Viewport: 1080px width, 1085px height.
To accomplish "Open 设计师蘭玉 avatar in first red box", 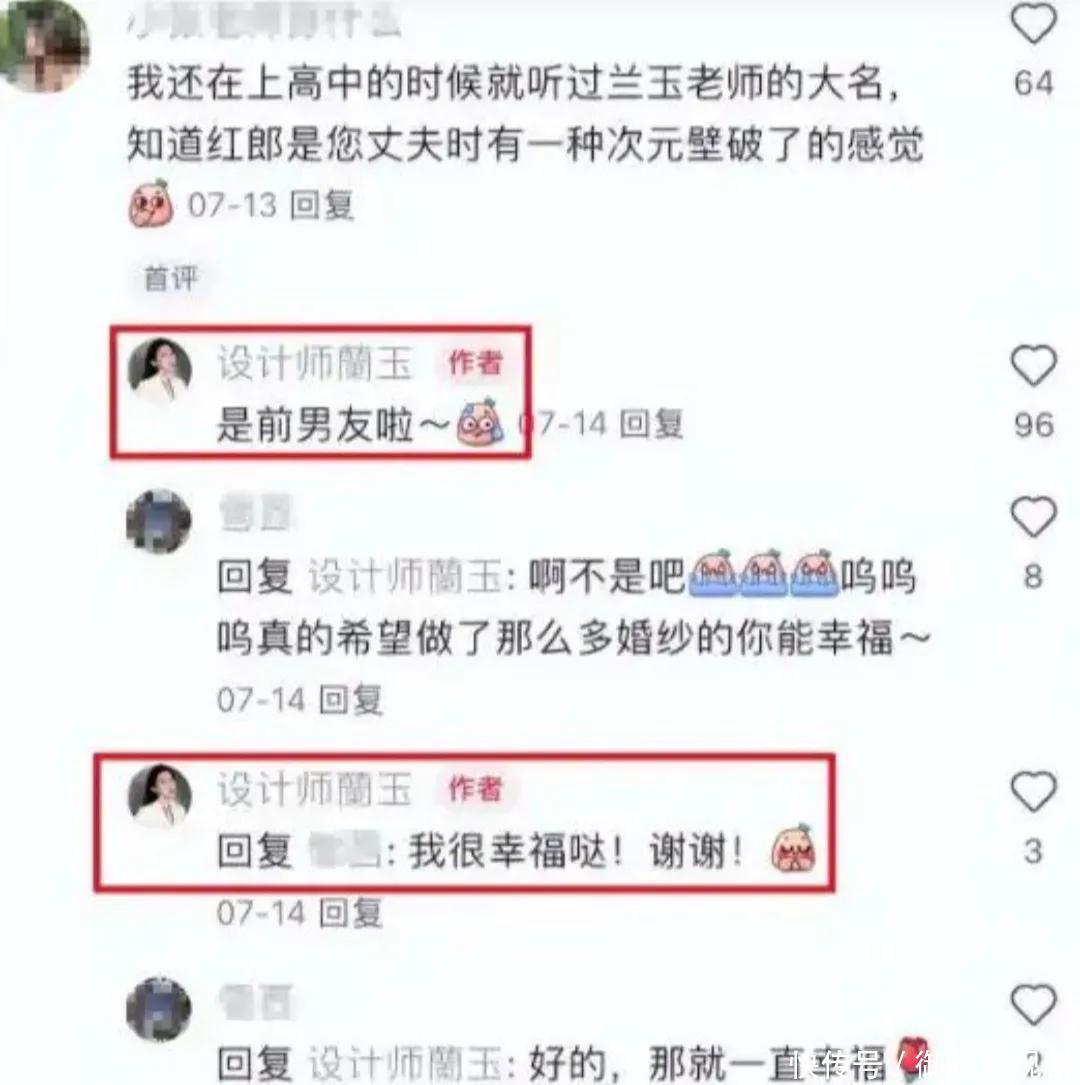I will click(160, 370).
